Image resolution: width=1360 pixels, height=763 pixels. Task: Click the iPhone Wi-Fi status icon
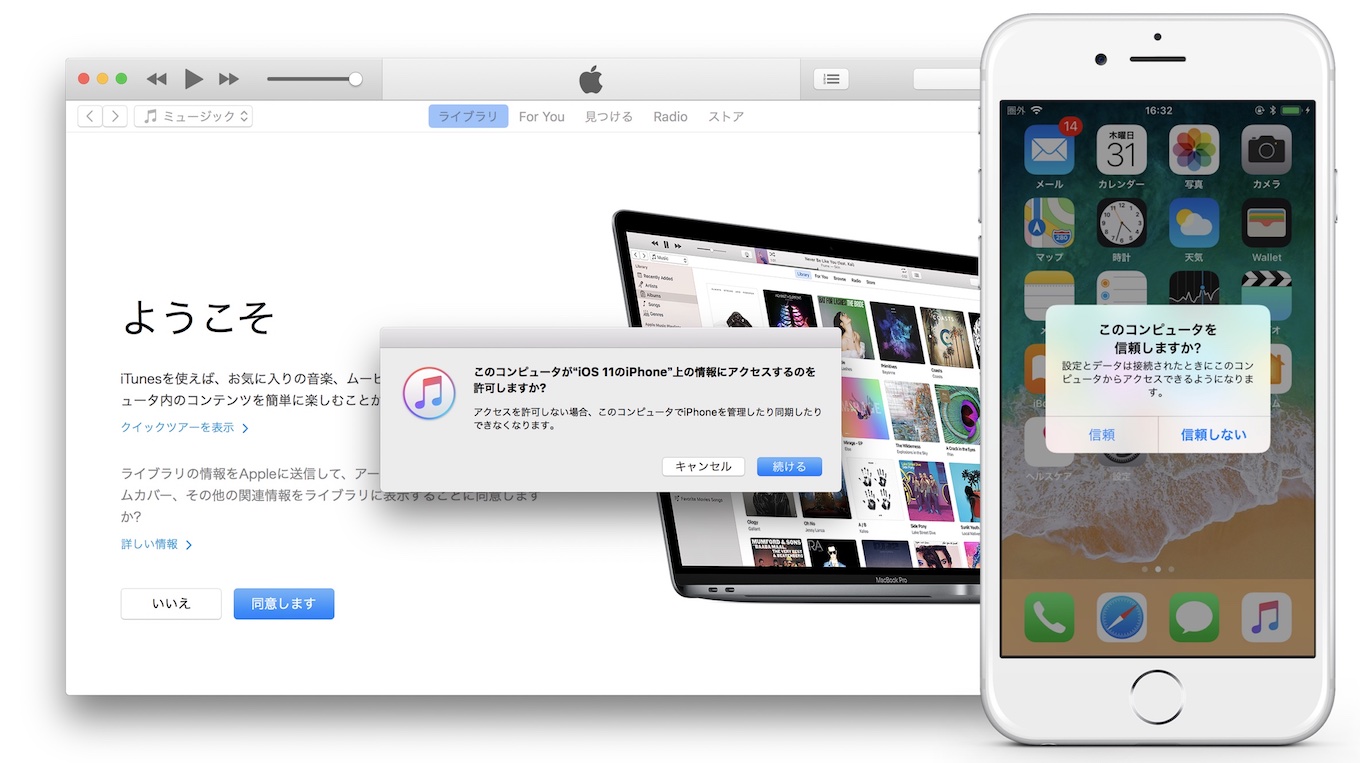click(x=1037, y=109)
